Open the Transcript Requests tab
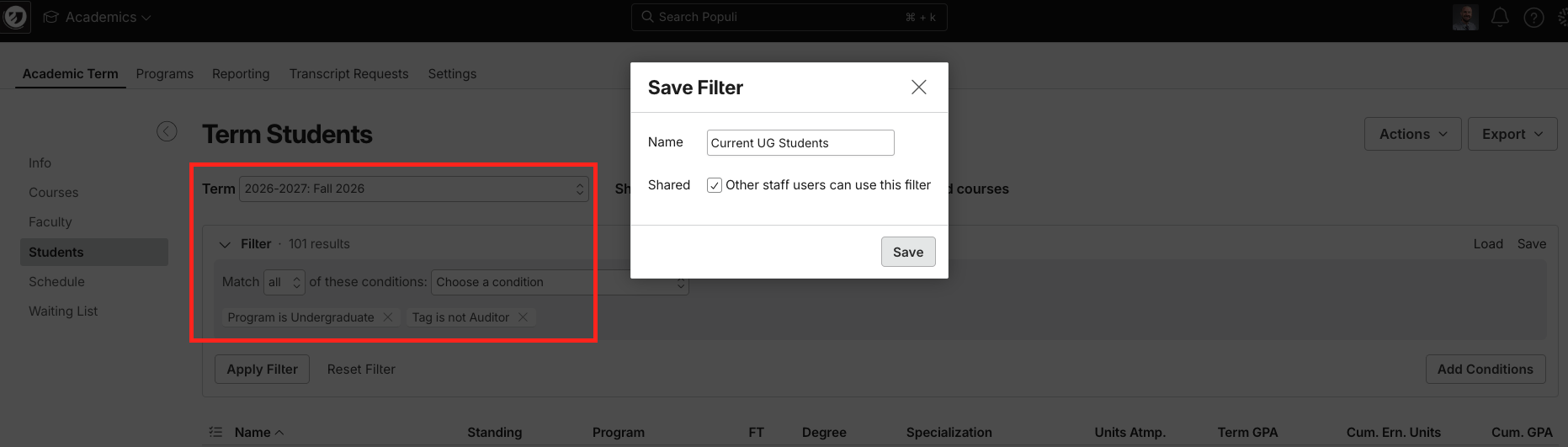Image resolution: width=1568 pixels, height=447 pixels. pos(348,74)
